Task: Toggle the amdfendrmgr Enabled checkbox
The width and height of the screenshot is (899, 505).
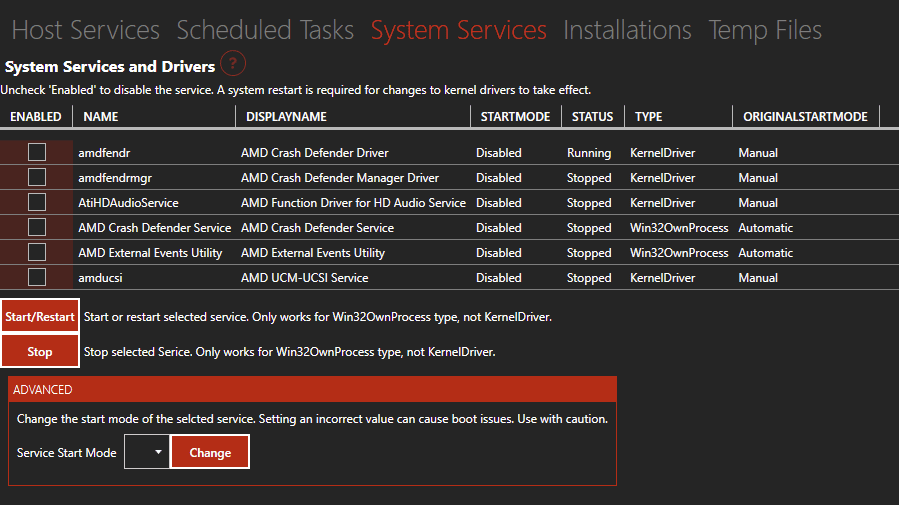Action: pyautogui.click(x=37, y=178)
